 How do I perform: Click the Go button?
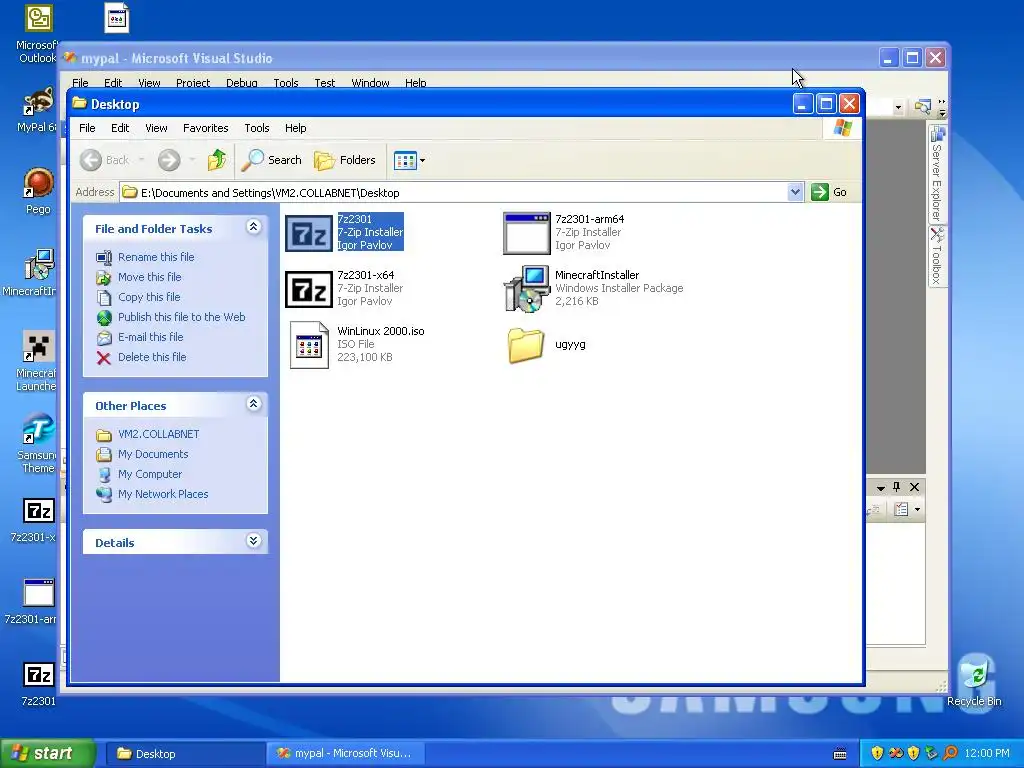coord(829,192)
